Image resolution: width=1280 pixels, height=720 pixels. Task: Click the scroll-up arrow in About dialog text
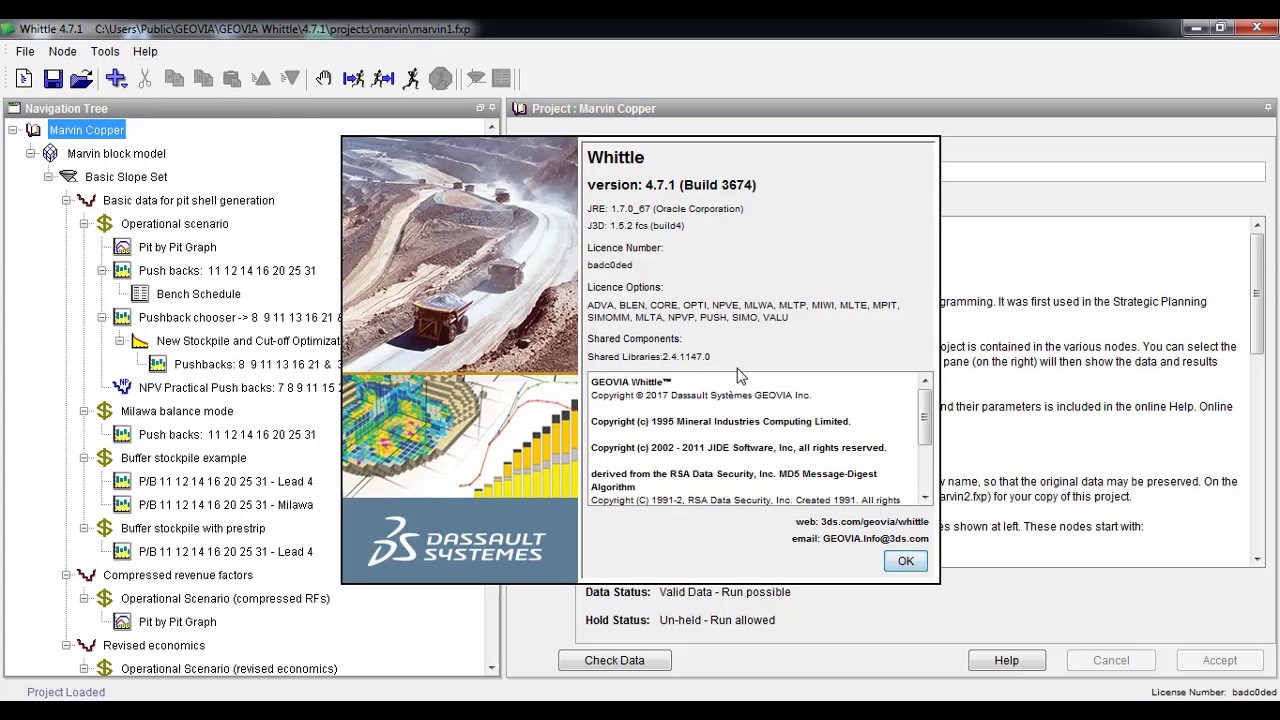pyautogui.click(x=925, y=381)
